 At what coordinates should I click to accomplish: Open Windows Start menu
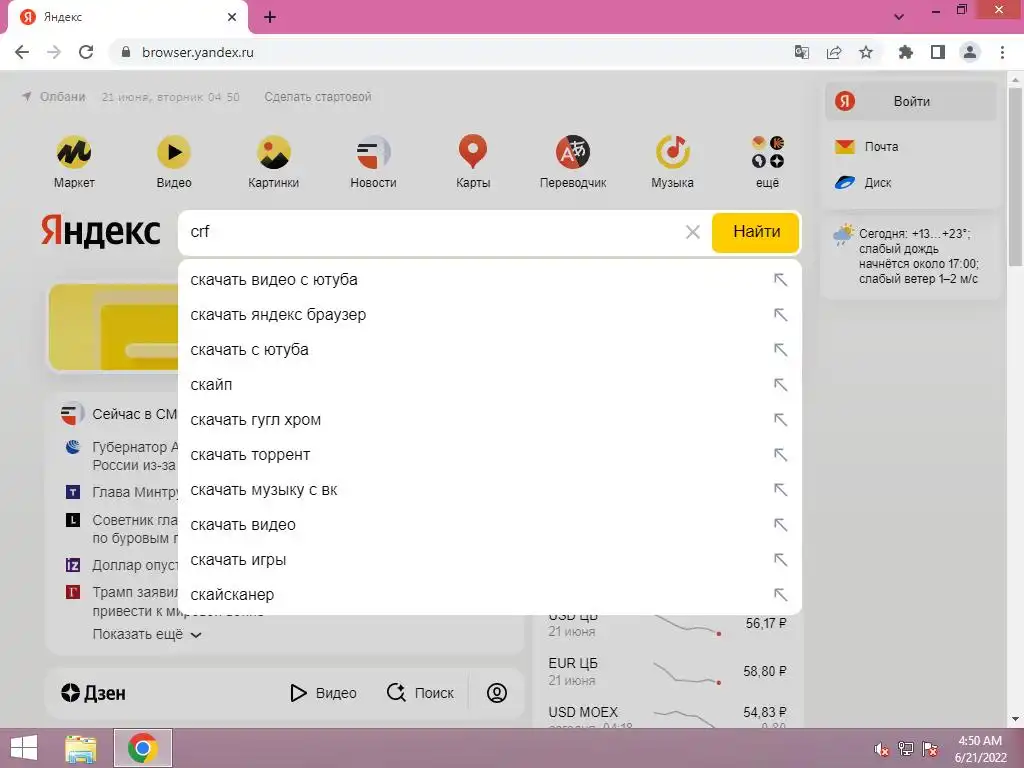(24, 748)
